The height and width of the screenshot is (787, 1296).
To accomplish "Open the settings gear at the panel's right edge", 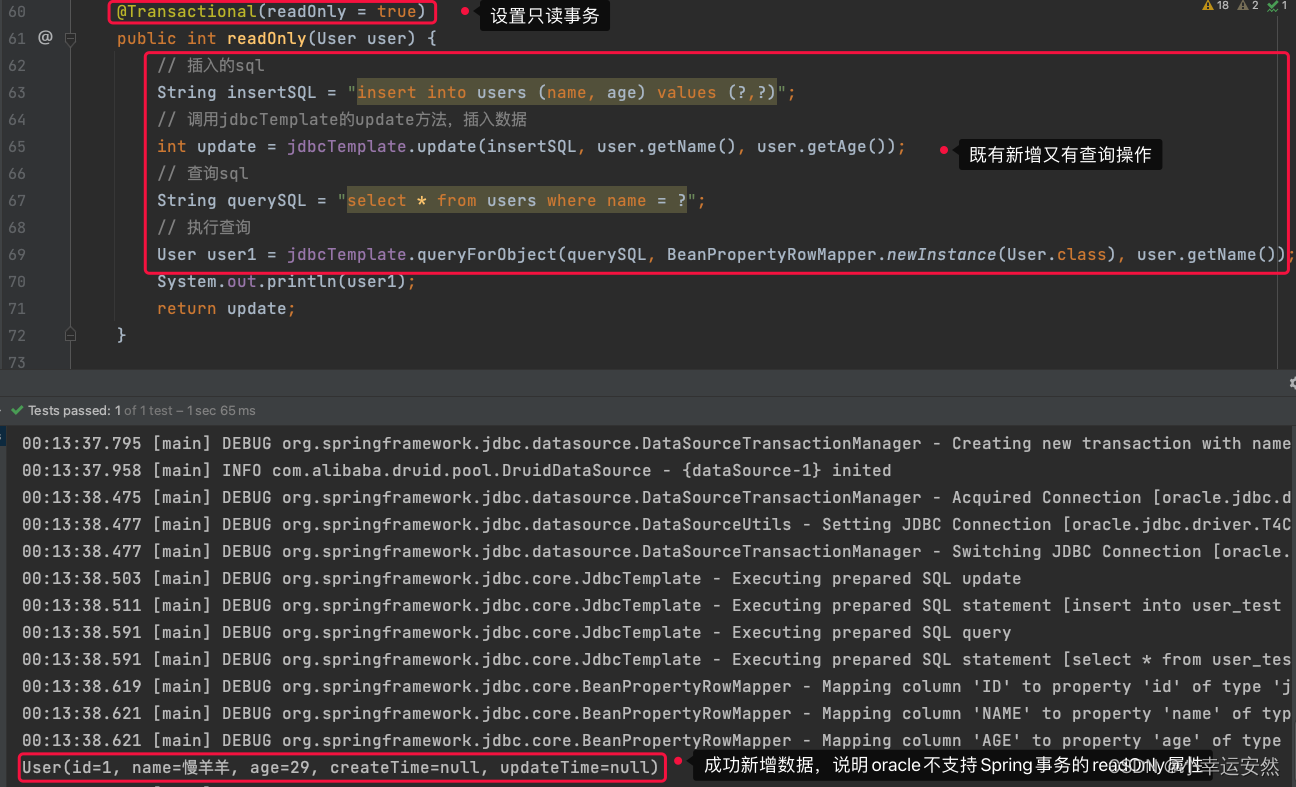I will coord(1292,383).
